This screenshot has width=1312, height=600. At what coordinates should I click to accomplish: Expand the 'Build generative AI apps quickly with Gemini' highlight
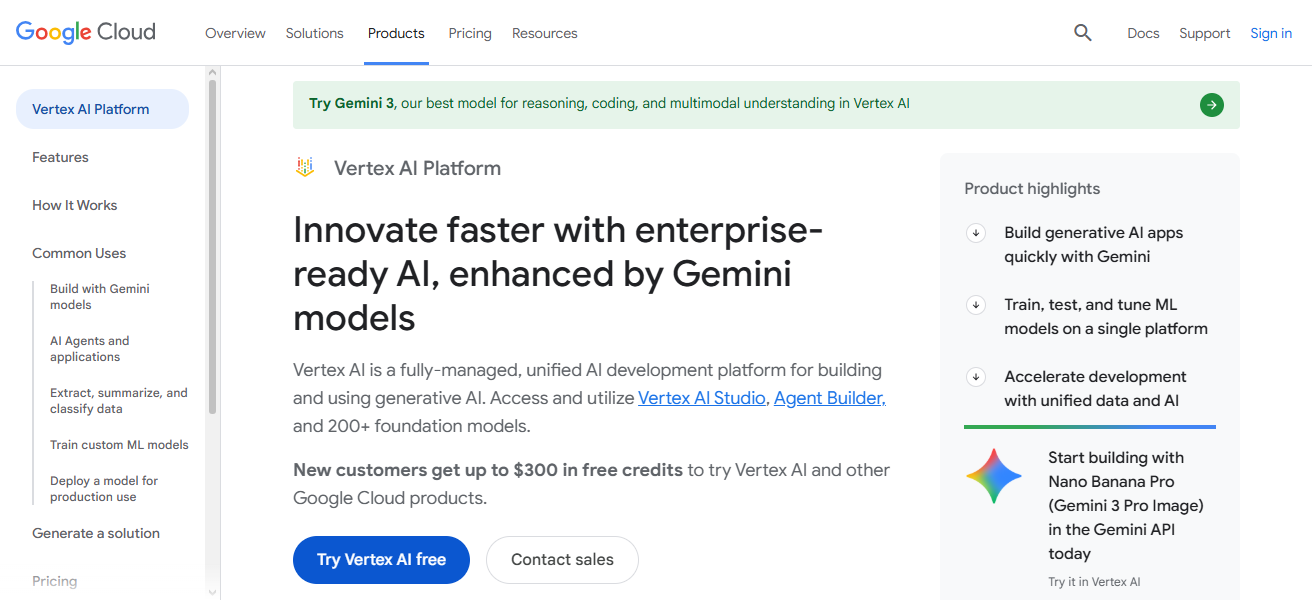pyautogui.click(x=1093, y=244)
